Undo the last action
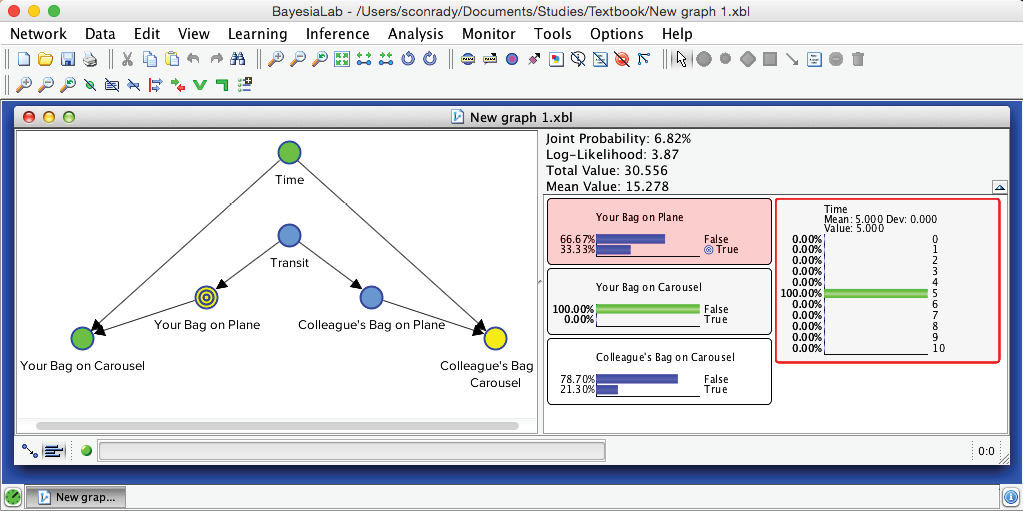This screenshot has width=1023, height=511. coord(194,59)
